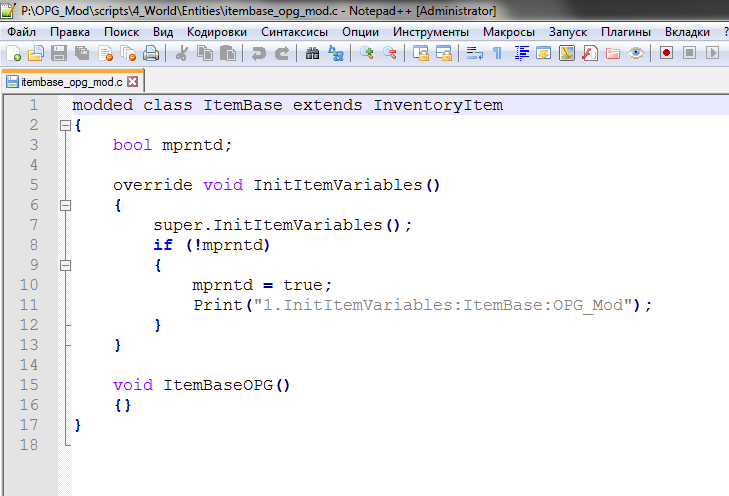Open the User Defined Language dialog icon

pos(543,53)
